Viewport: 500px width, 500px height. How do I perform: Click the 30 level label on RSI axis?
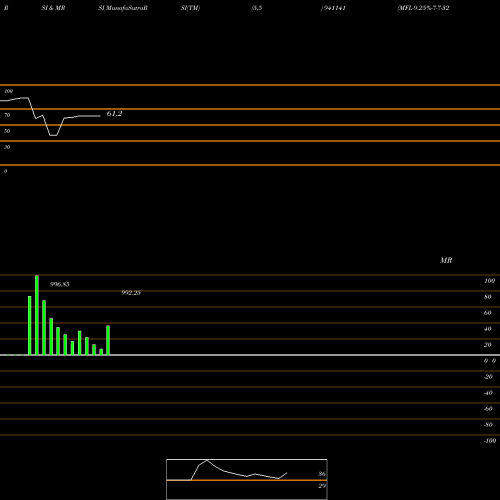click(7, 147)
